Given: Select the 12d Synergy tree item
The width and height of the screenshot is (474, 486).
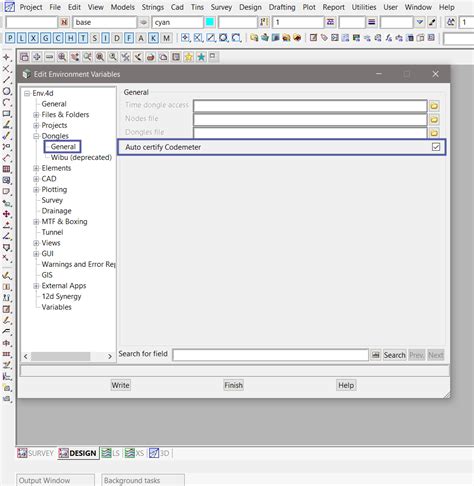Looking at the screenshot, I should 61,296.
